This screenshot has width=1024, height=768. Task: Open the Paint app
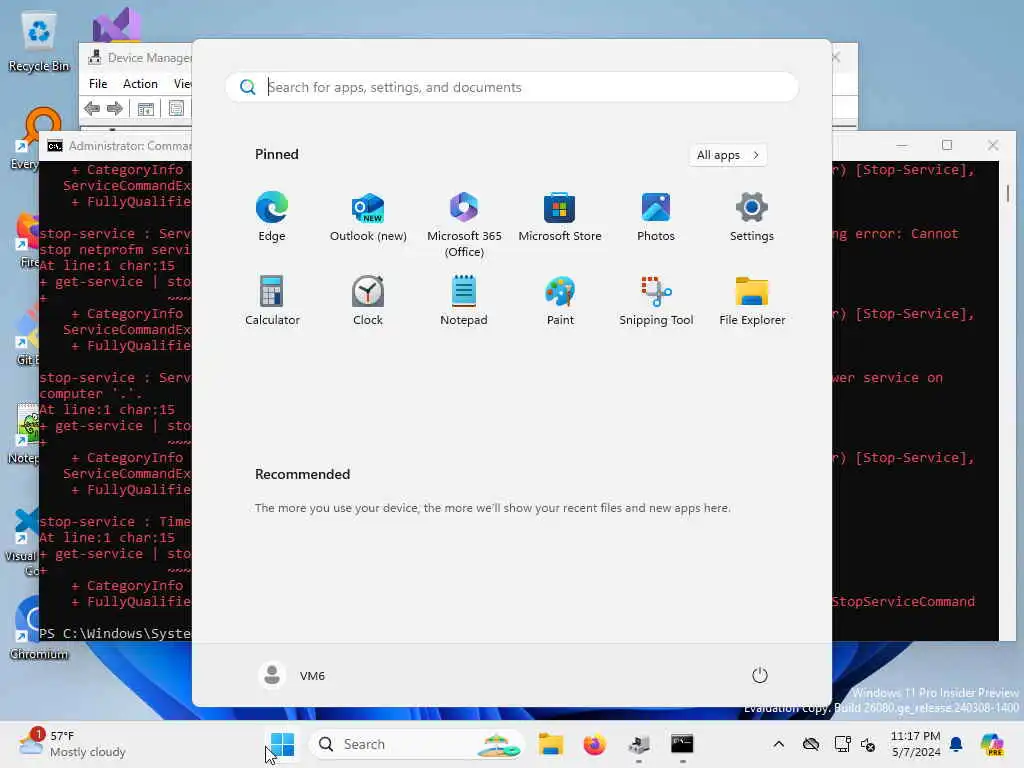click(x=560, y=300)
